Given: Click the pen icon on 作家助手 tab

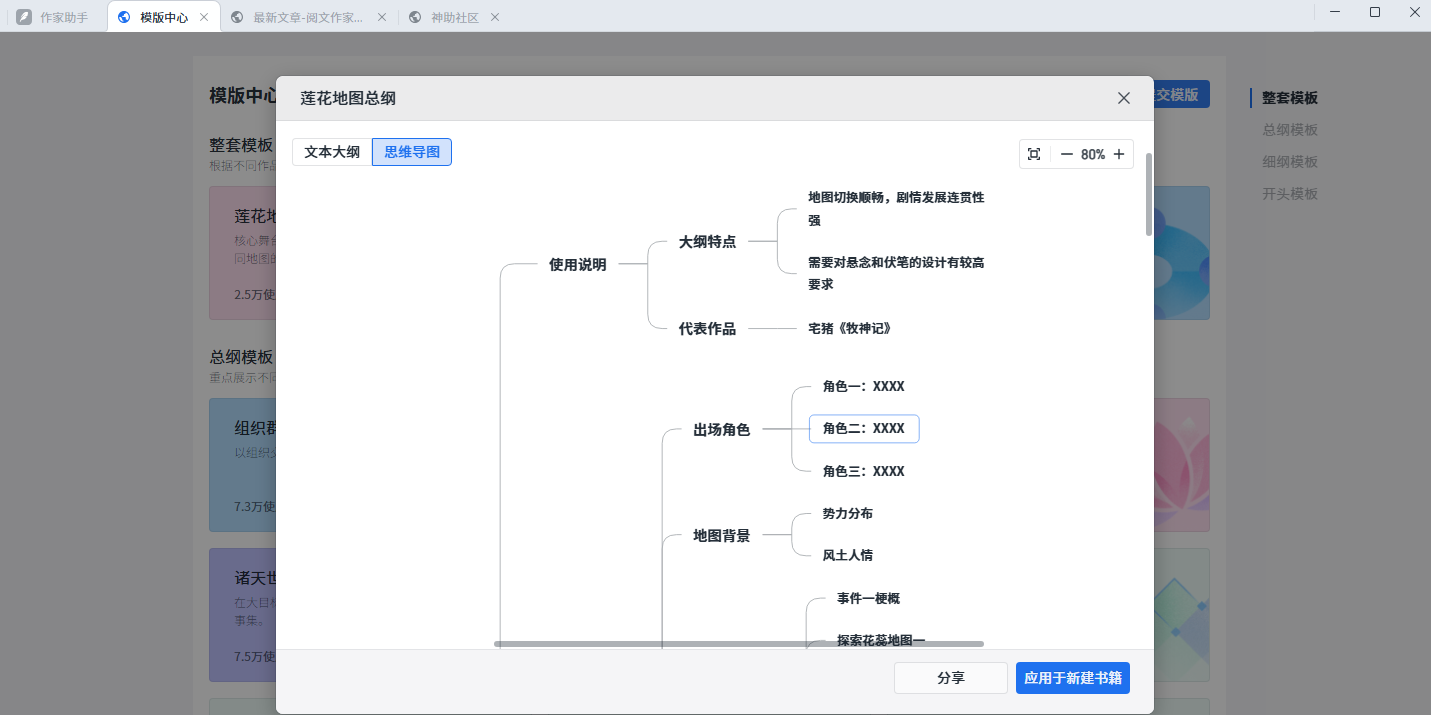Looking at the screenshot, I should pos(26,16).
